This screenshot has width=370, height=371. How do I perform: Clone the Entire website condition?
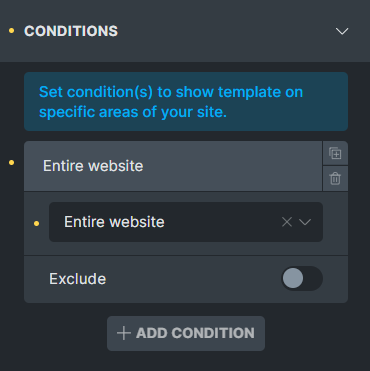click(x=335, y=153)
